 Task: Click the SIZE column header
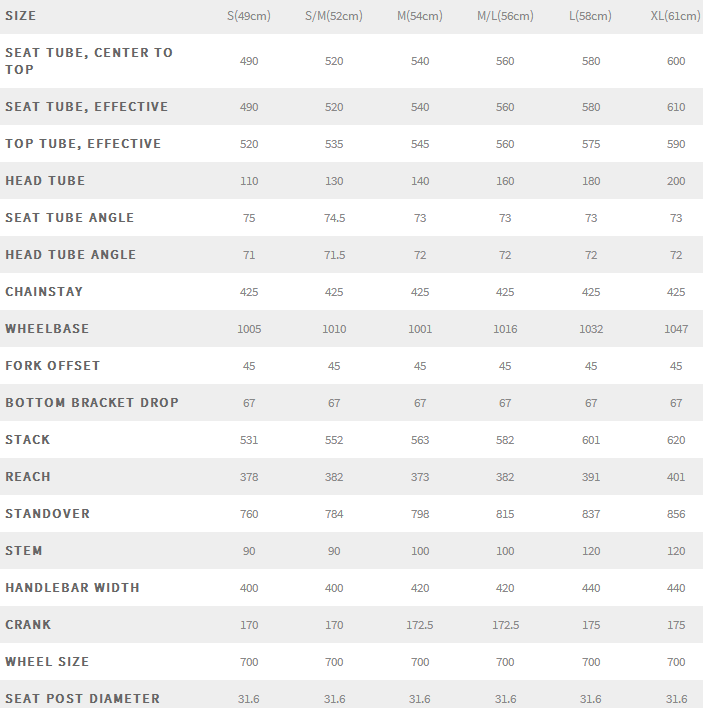tap(21, 16)
